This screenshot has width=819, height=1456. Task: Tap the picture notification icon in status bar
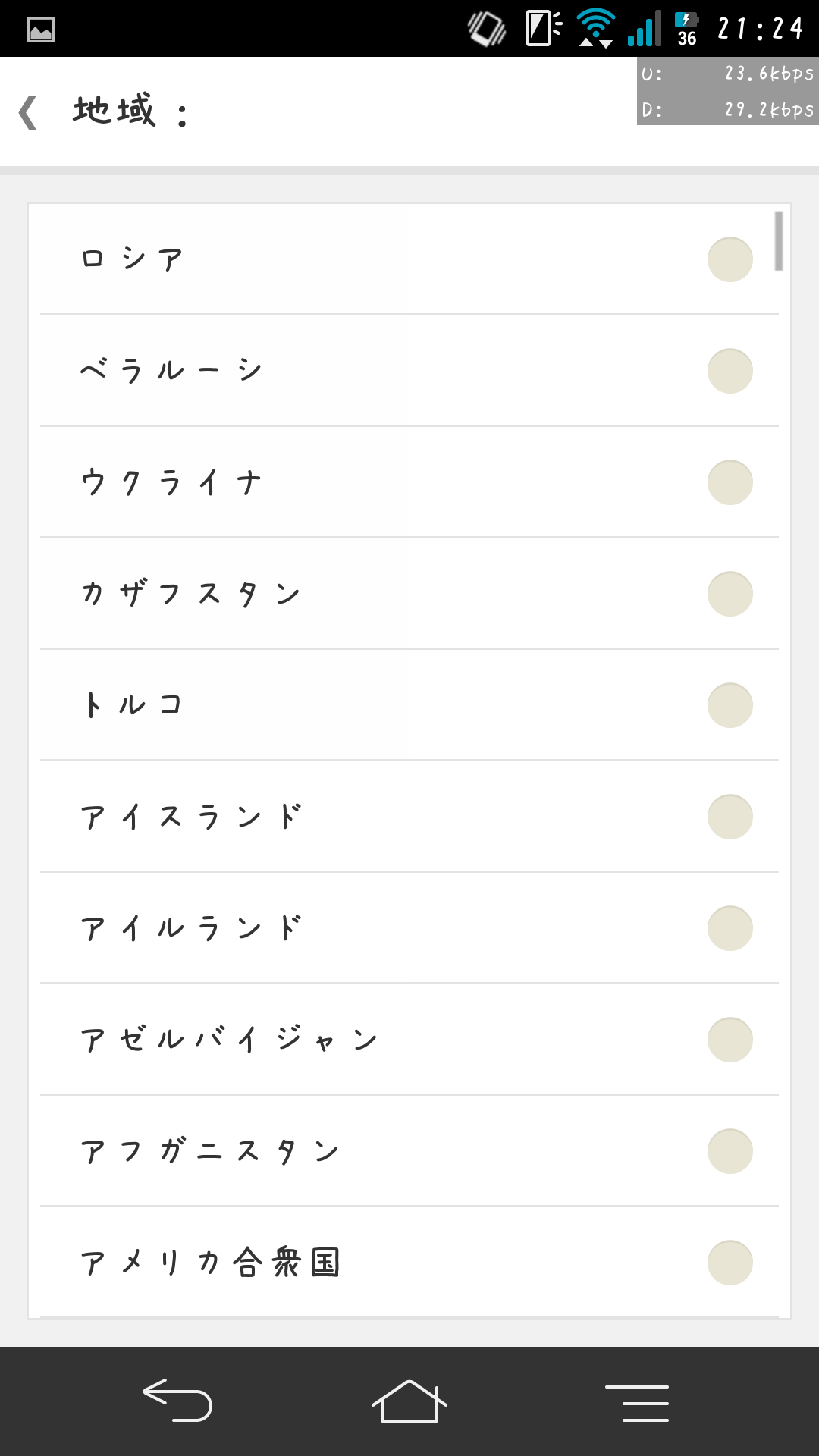click(41, 30)
